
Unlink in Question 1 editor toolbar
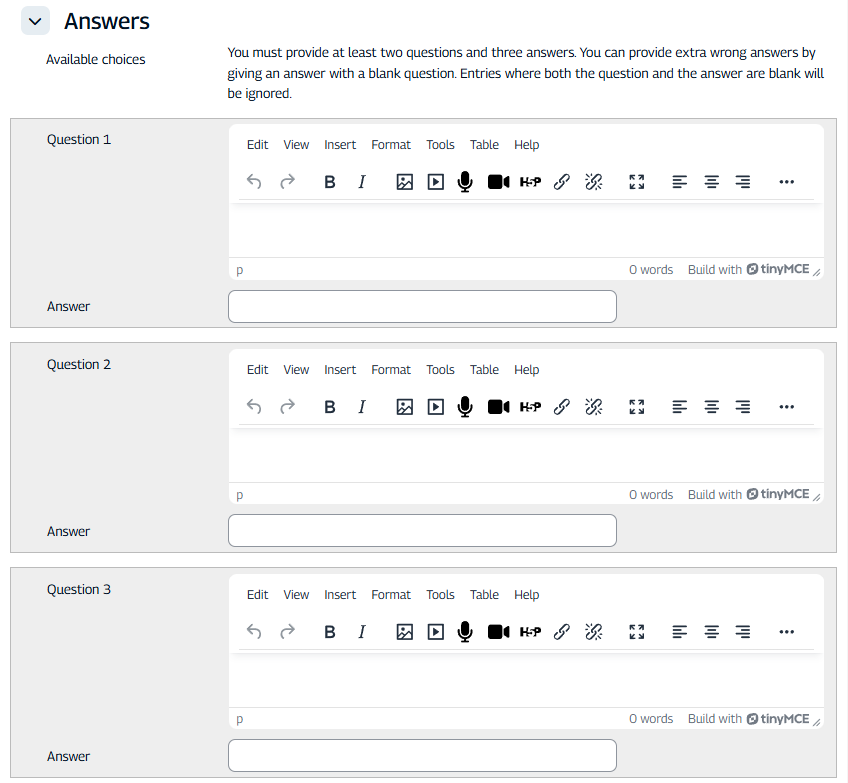click(593, 182)
